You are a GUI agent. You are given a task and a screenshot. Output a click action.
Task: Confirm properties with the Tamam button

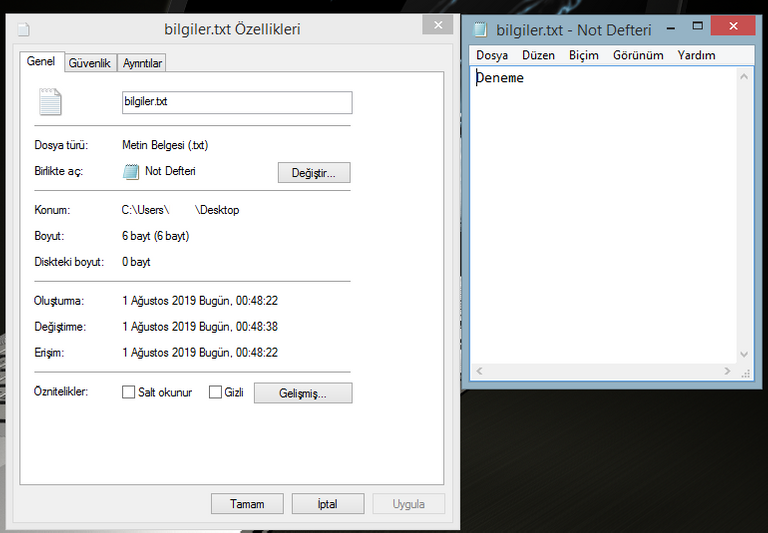247,504
